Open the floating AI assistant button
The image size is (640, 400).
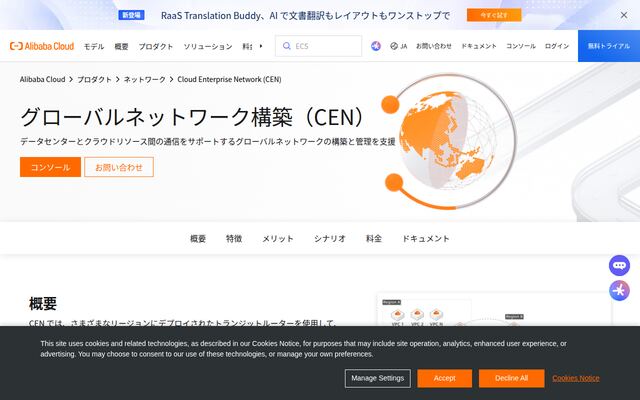point(619,291)
